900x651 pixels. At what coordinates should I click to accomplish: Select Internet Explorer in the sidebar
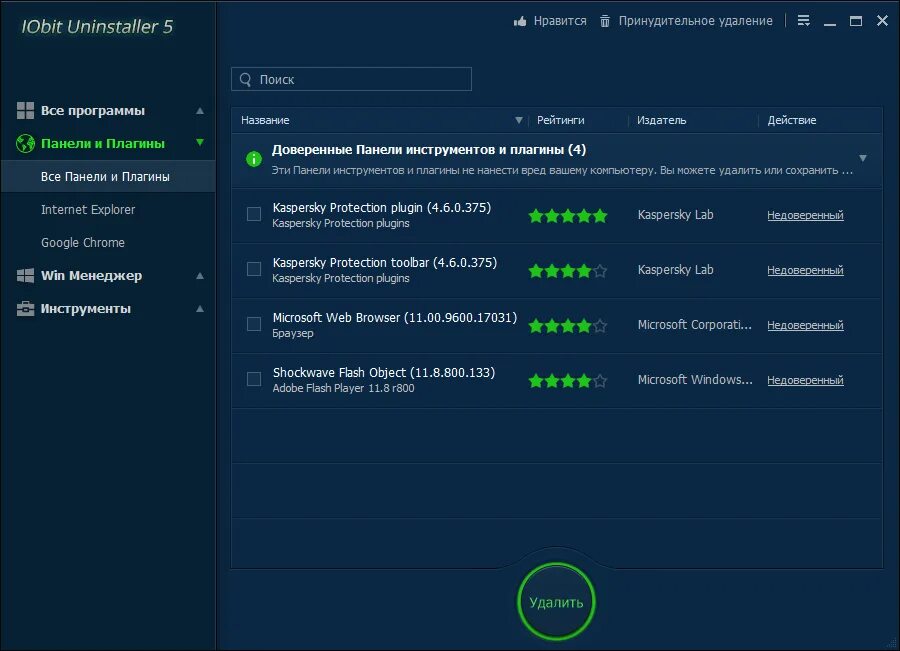click(88, 210)
